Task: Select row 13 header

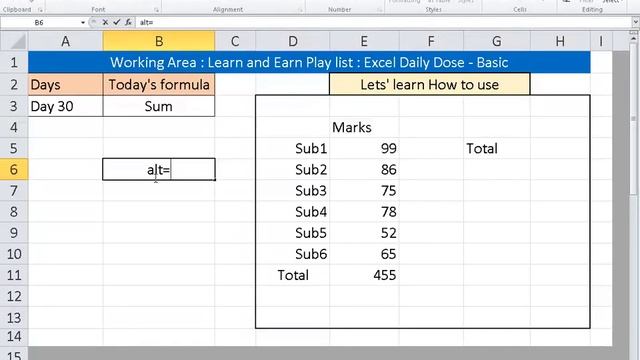Action: (x=14, y=318)
